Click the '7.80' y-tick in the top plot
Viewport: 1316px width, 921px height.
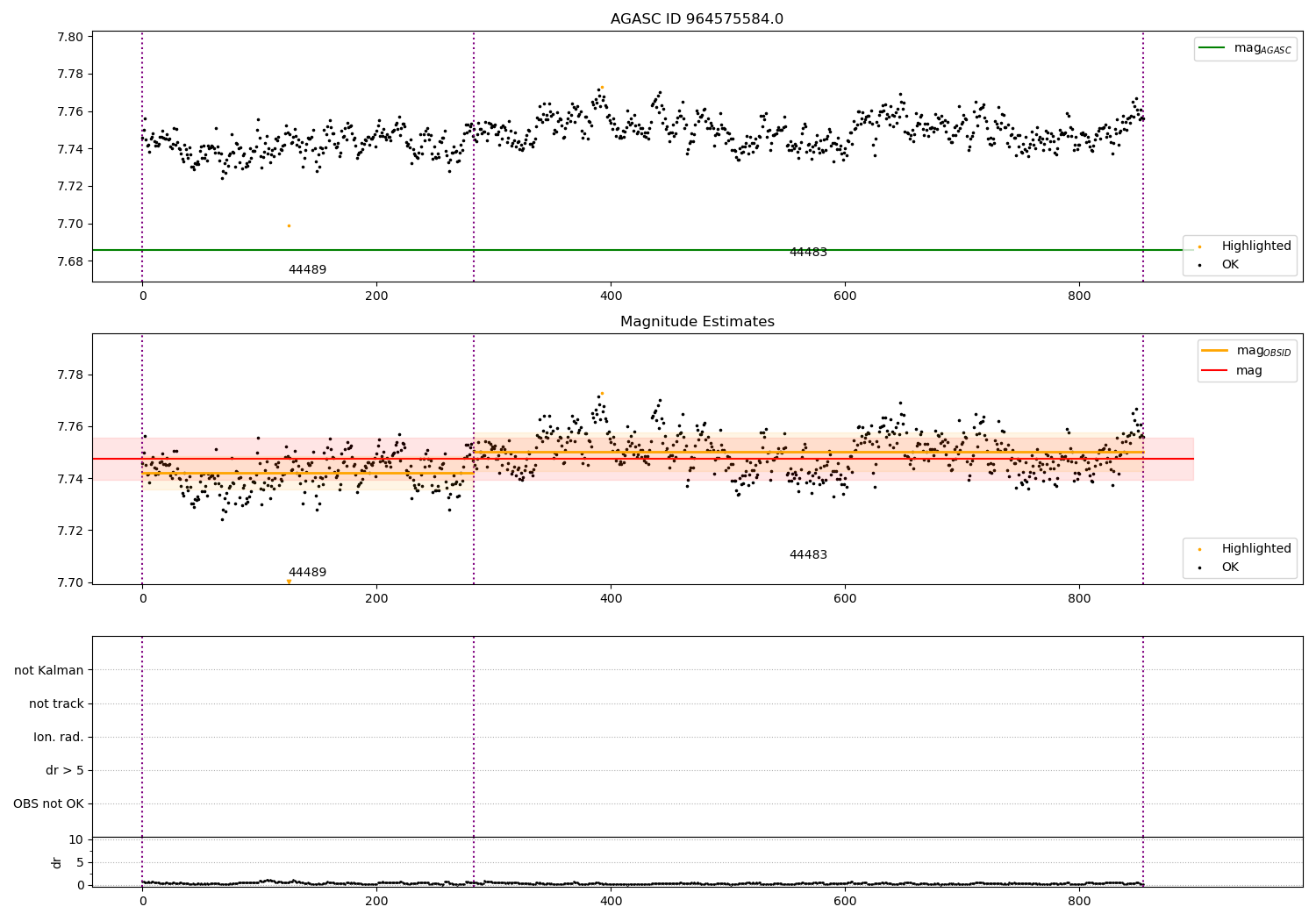pos(70,37)
